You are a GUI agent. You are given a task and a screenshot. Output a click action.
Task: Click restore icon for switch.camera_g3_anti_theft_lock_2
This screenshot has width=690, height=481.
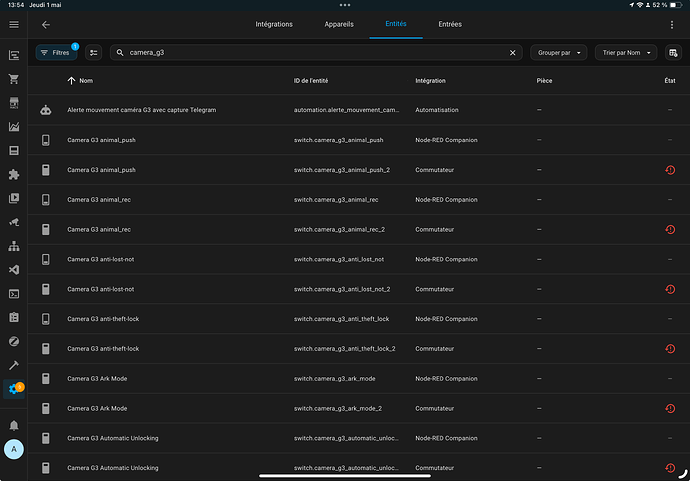pos(670,349)
